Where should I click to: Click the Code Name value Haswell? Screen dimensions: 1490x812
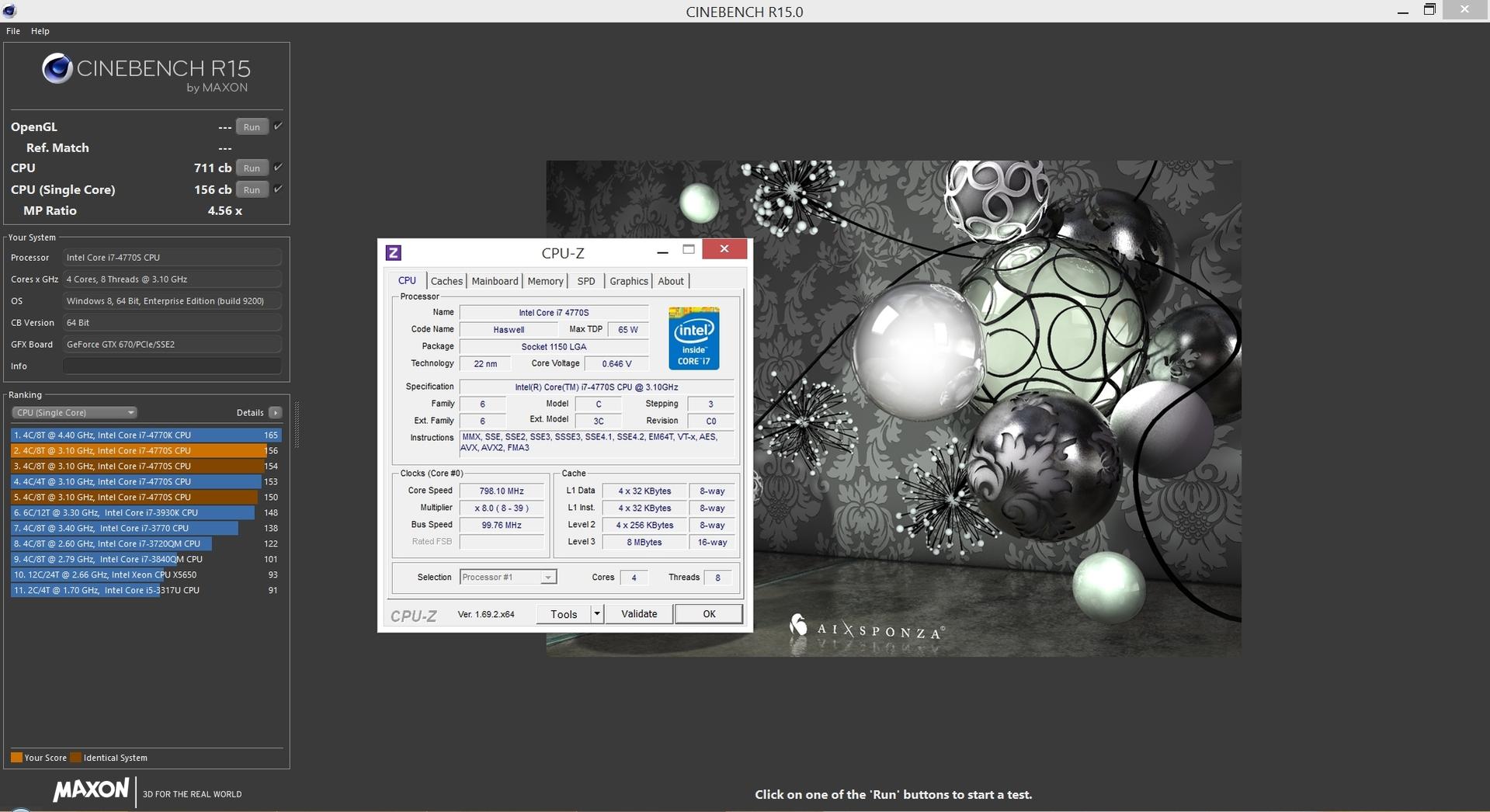coord(509,329)
